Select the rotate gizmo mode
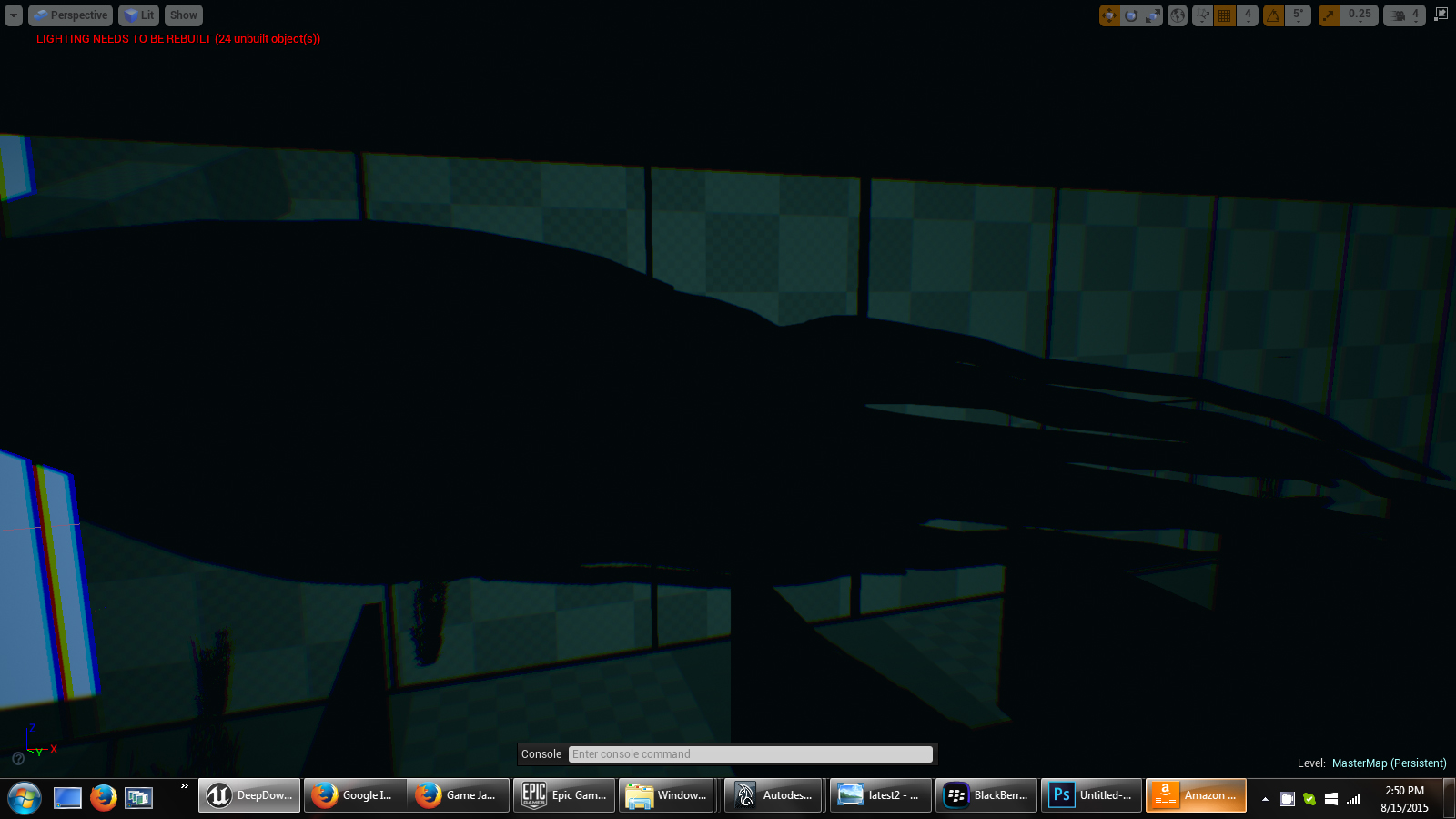 point(1131,15)
